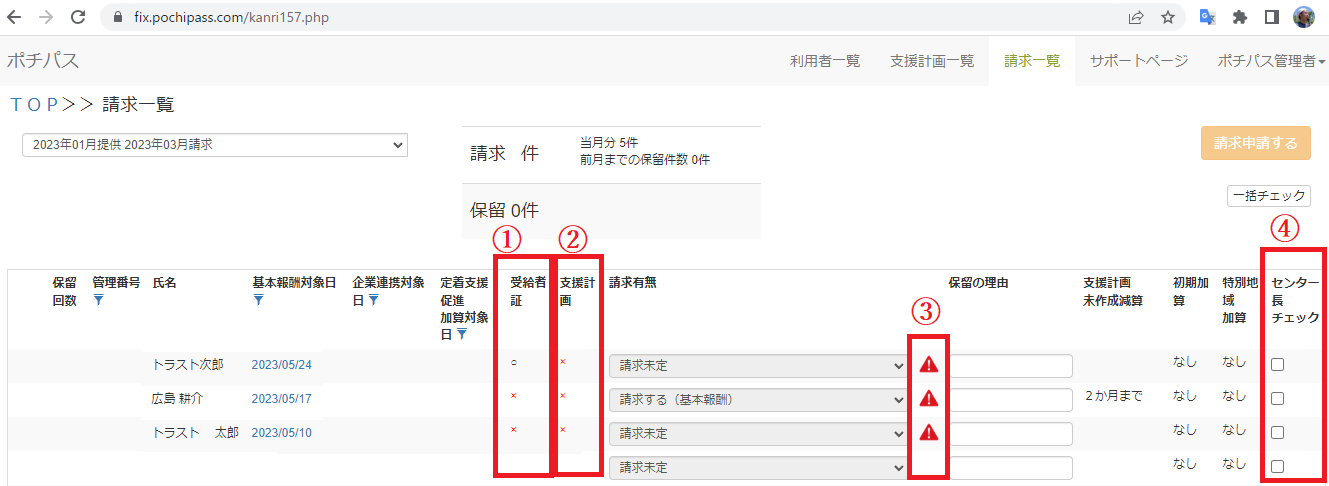Viewport: 1329px width, 486px height.
Task: Click the 支援計画未作成減算 column header
Action: 1113,291
